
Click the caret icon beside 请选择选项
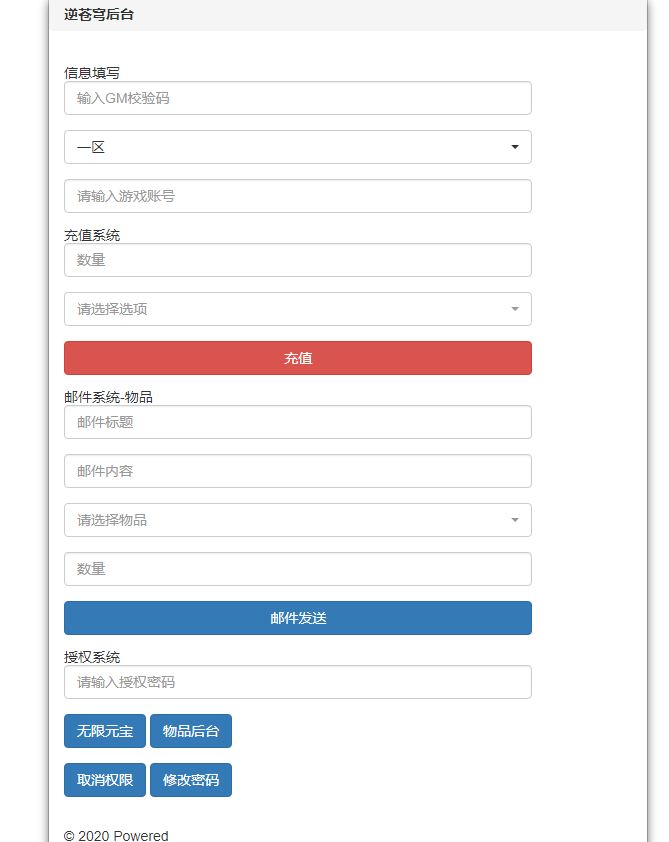[515, 309]
